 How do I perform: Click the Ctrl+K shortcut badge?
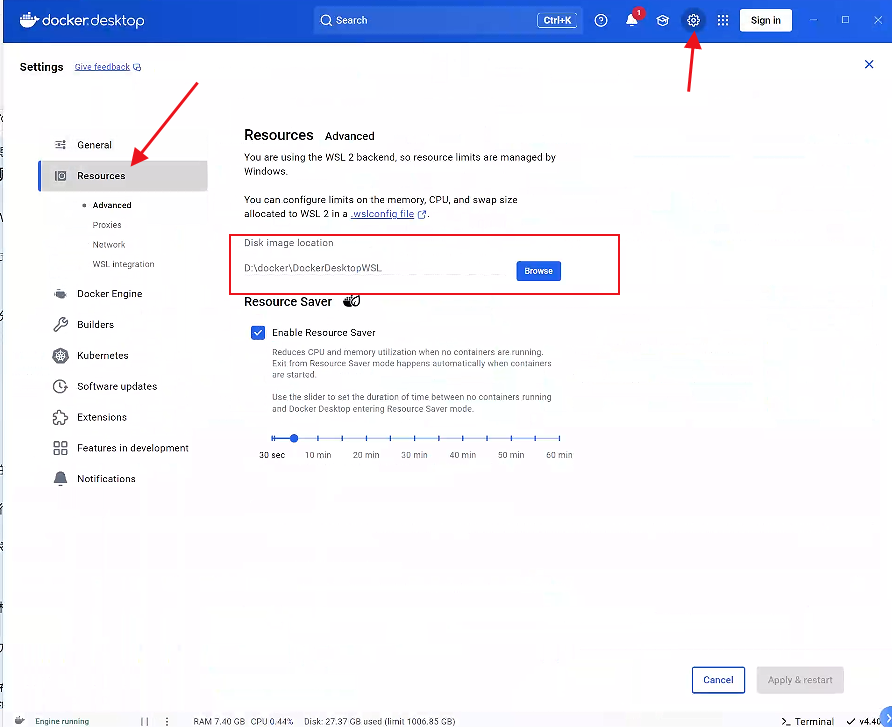coord(557,20)
